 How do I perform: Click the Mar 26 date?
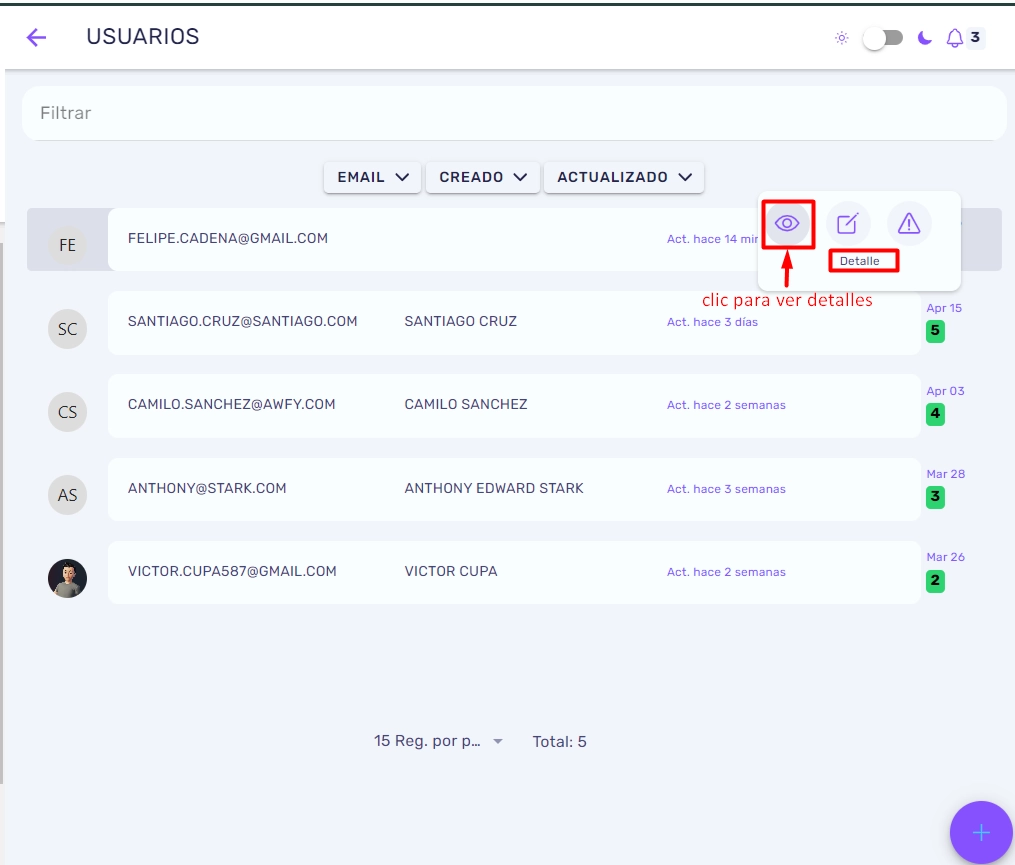(x=945, y=557)
